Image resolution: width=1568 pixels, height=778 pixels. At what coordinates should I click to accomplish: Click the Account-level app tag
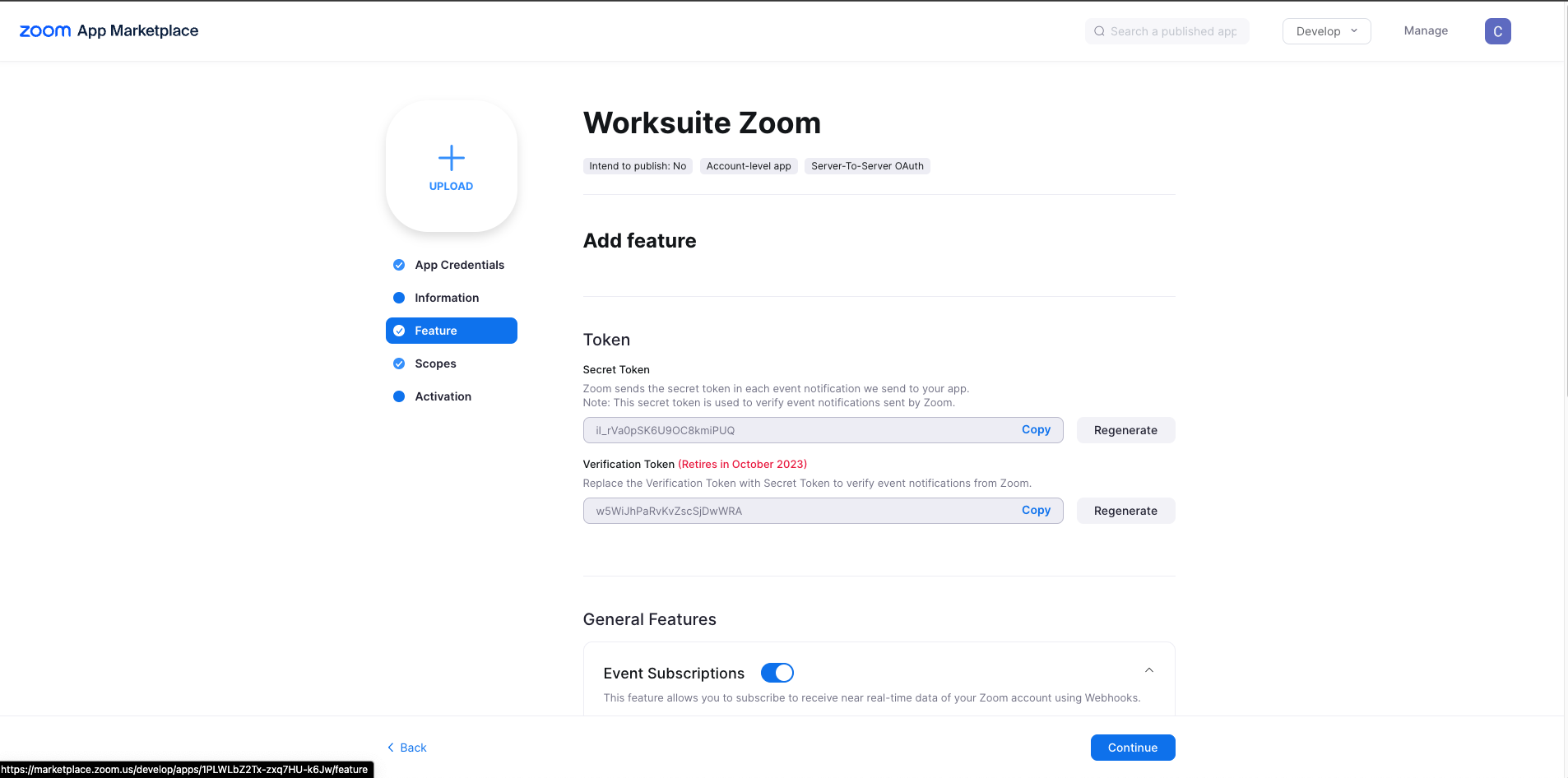[749, 166]
